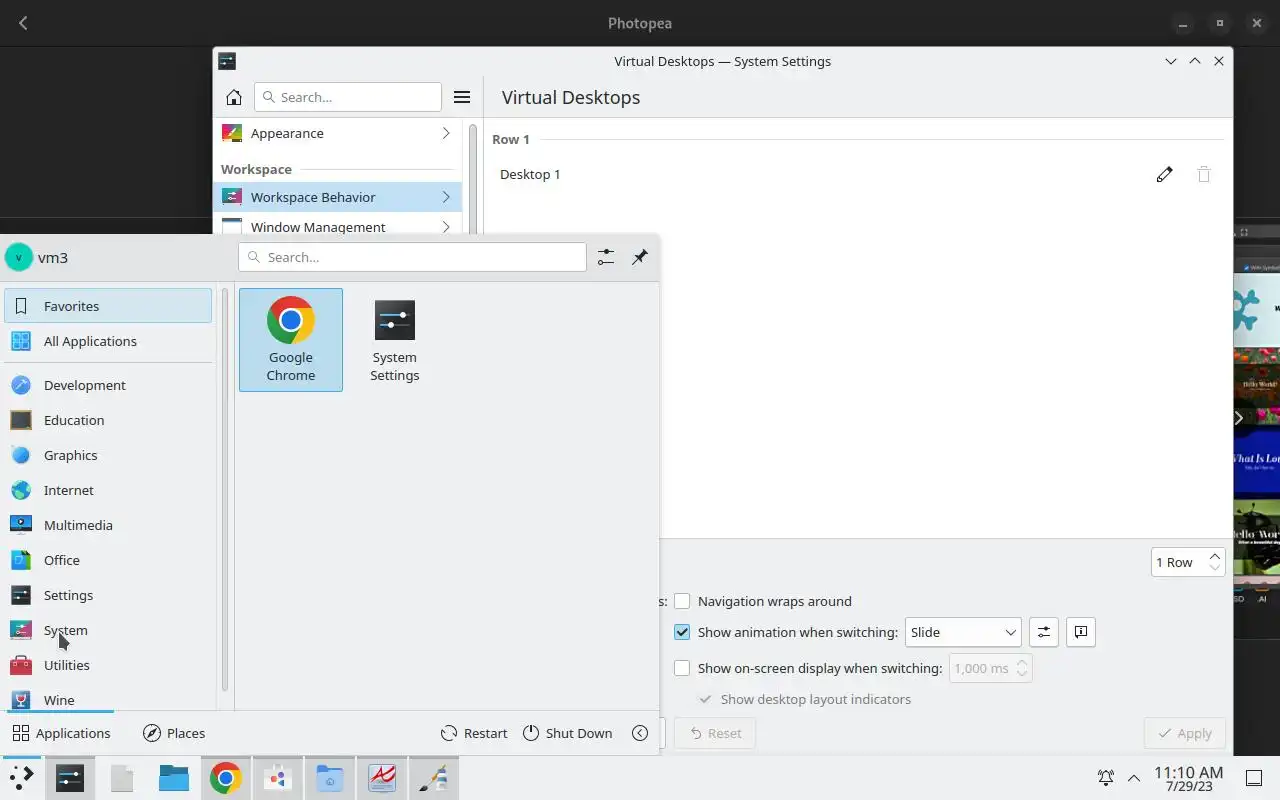The image size is (1280, 800).
Task: Open the Development category
Action: (x=108, y=385)
